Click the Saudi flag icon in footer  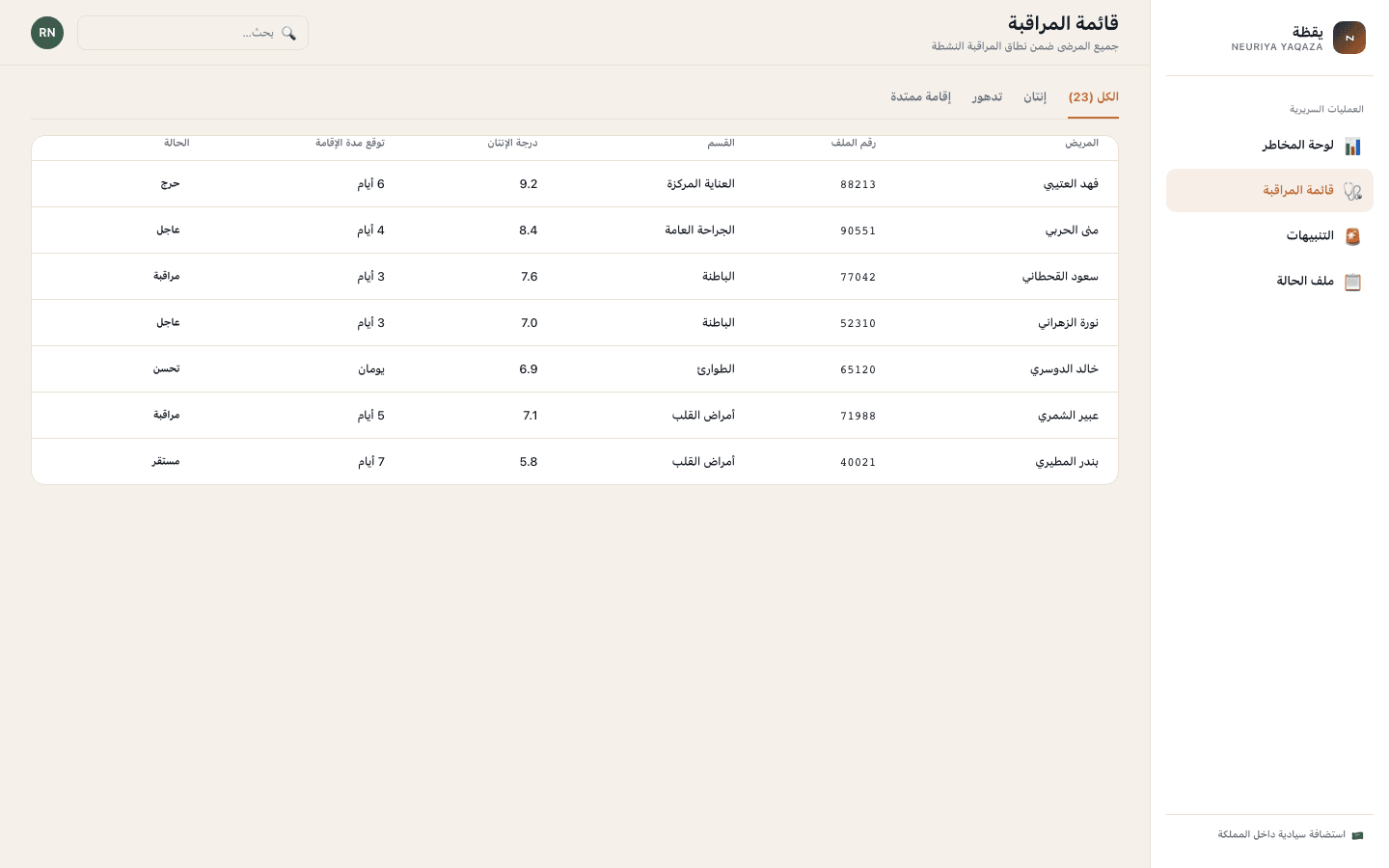pyautogui.click(x=1357, y=835)
